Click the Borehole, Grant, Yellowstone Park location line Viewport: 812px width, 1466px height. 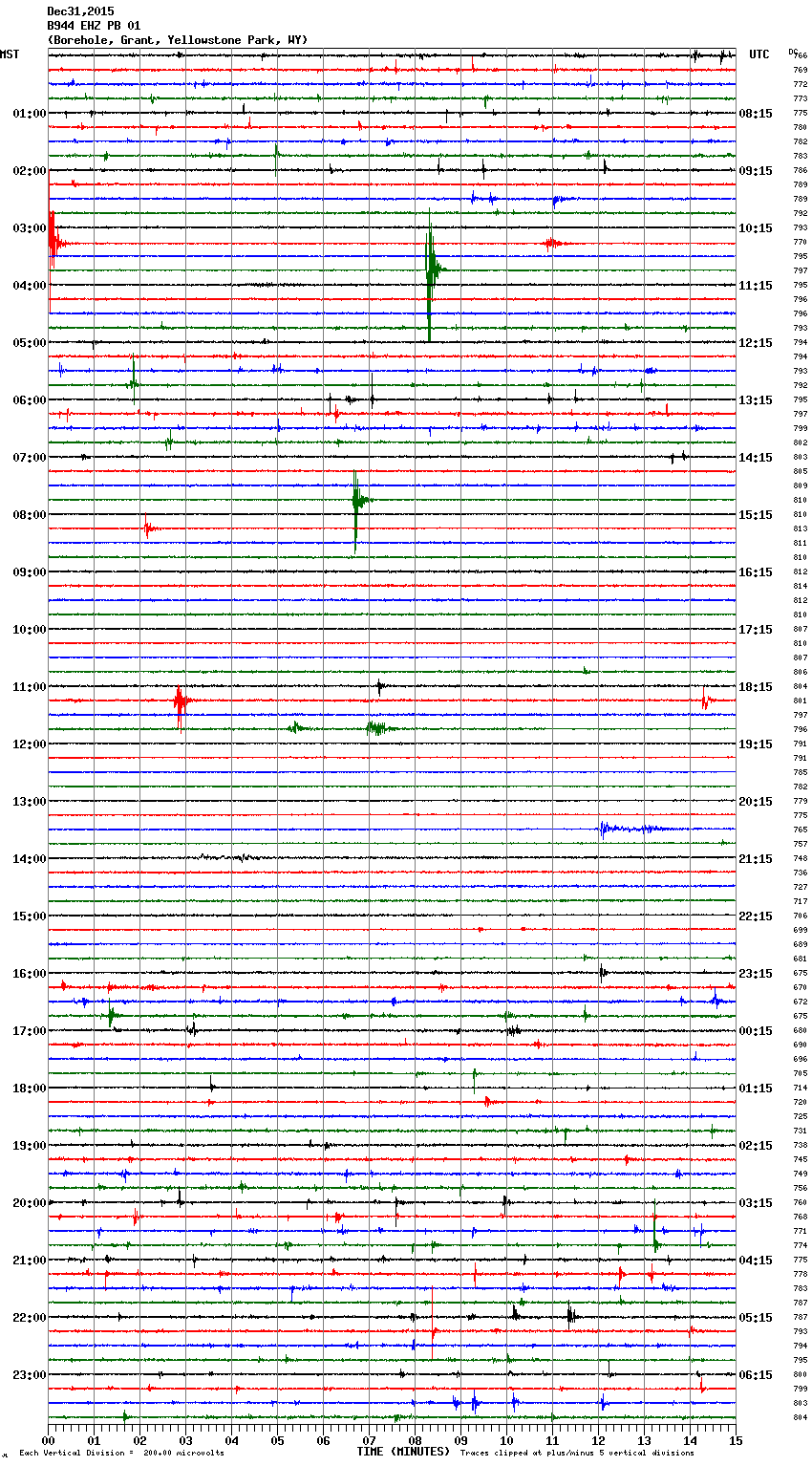click(x=178, y=40)
